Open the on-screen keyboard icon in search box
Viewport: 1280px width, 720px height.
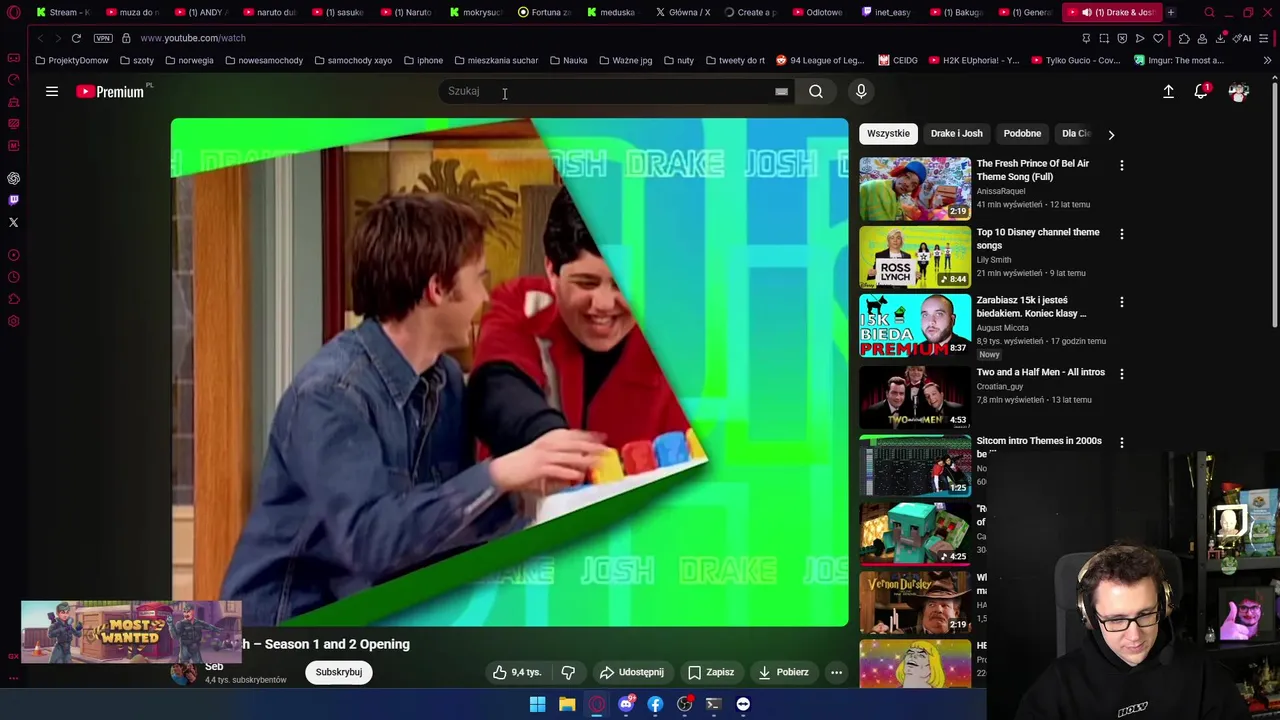point(781,91)
